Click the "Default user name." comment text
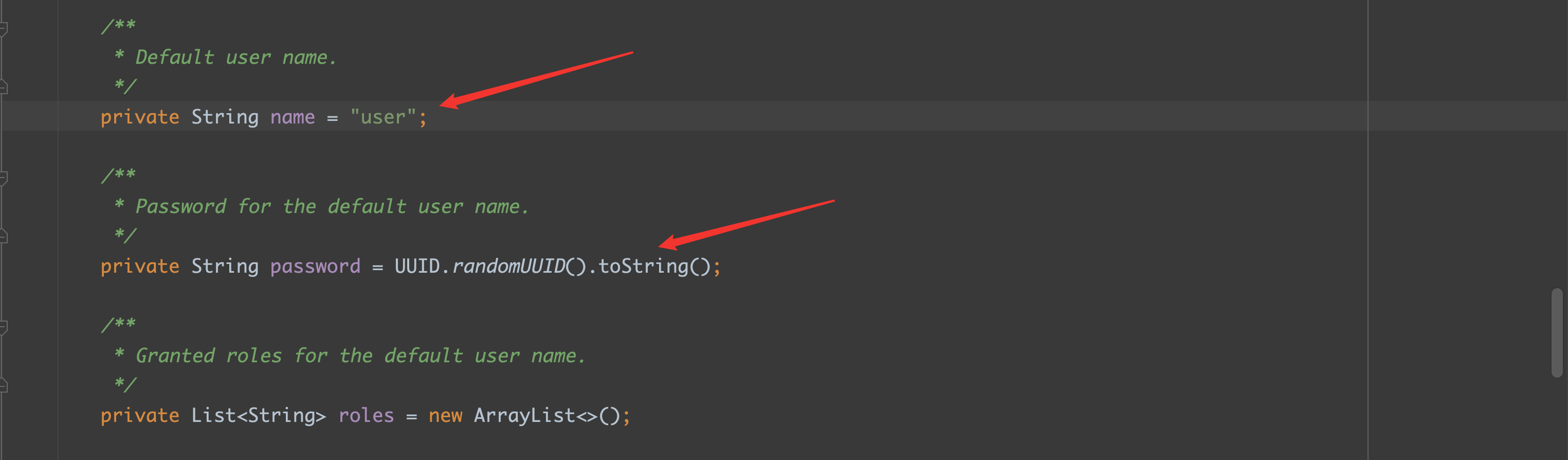Viewport: 1568px width, 460px height. coord(235,58)
